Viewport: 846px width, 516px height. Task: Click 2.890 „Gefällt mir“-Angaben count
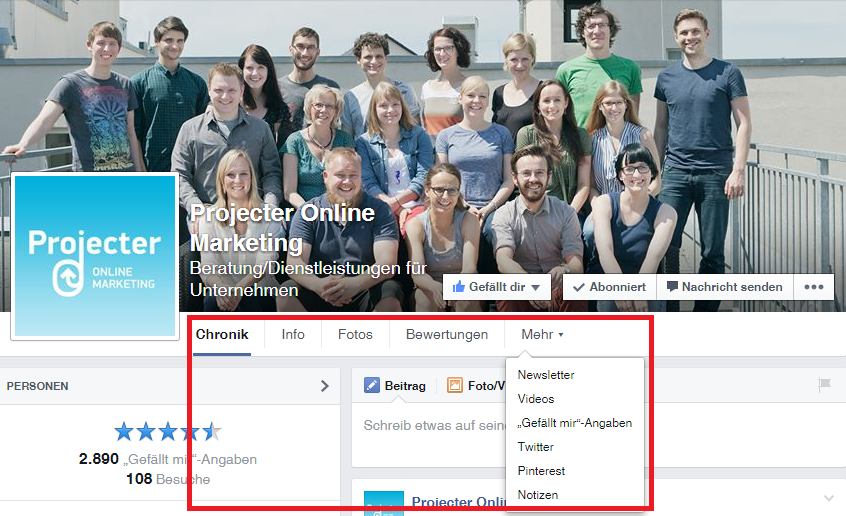click(168, 459)
